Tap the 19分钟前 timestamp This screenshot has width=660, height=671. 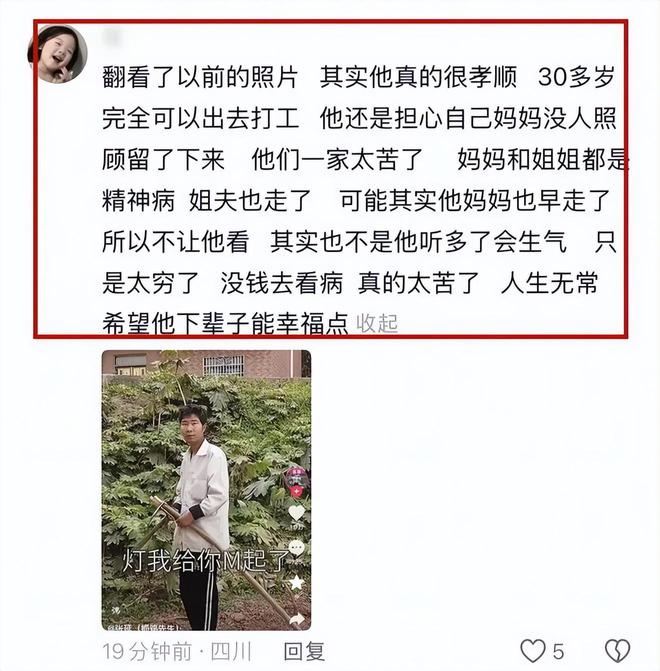[147, 651]
